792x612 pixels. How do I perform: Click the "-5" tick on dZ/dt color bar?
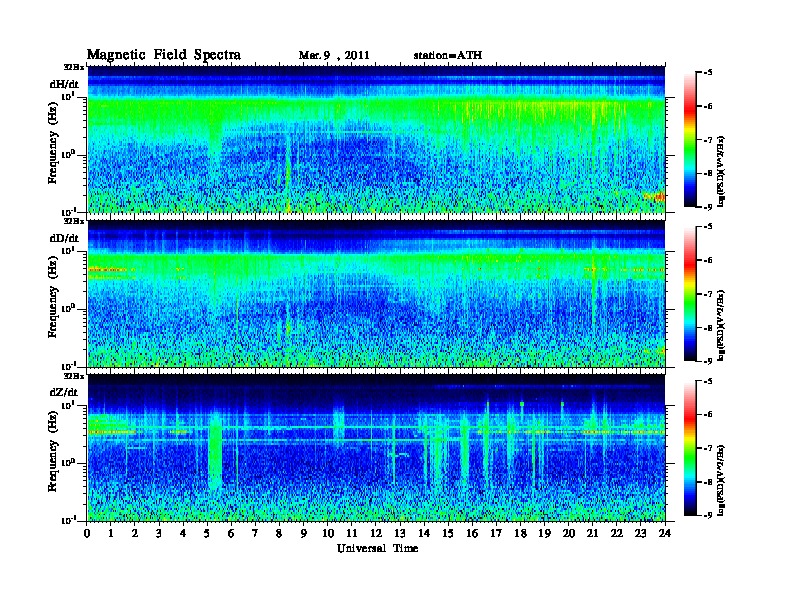click(x=707, y=381)
